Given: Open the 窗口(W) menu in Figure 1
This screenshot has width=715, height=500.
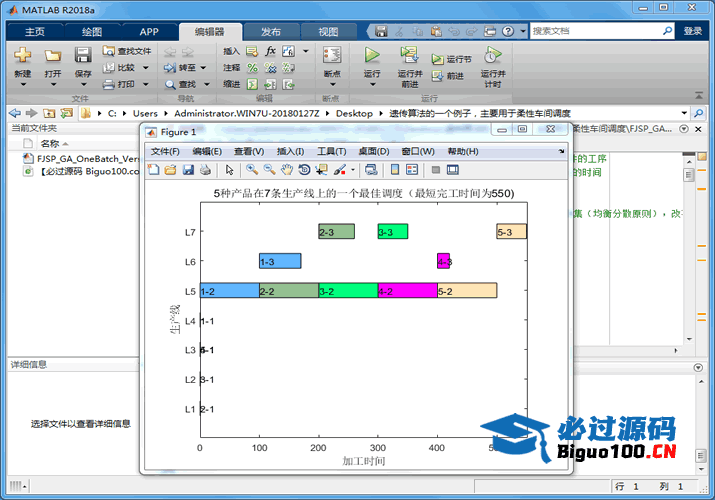Looking at the screenshot, I should 418,151.
